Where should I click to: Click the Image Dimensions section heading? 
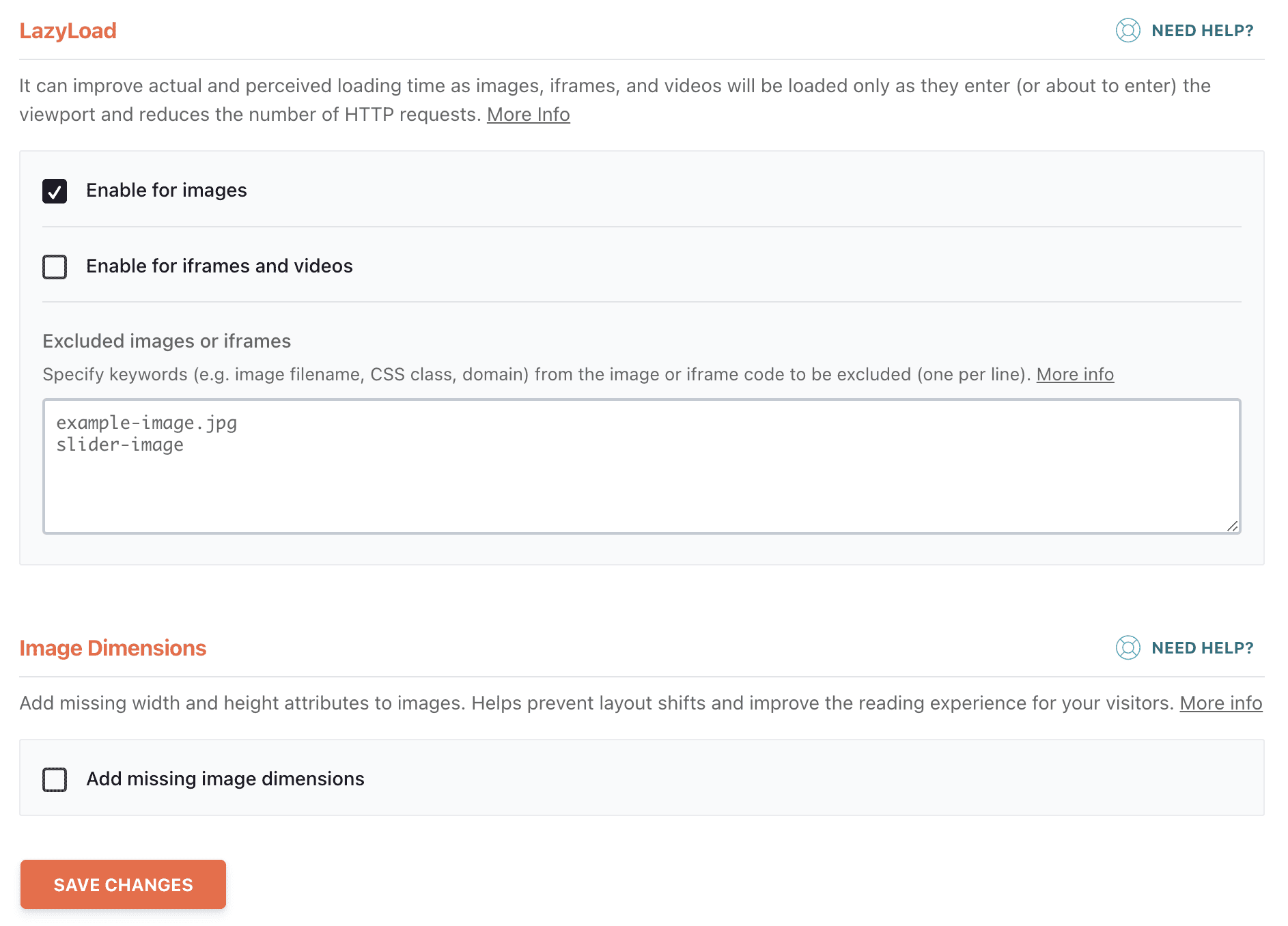pos(113,648)
